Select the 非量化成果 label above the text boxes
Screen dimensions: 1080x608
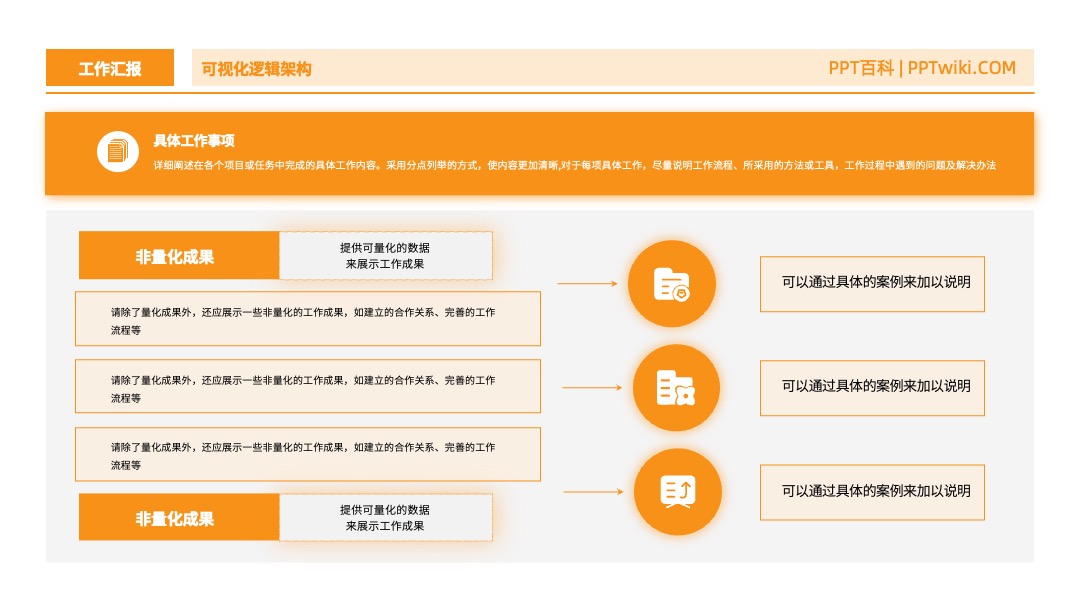tap(179, 255)
